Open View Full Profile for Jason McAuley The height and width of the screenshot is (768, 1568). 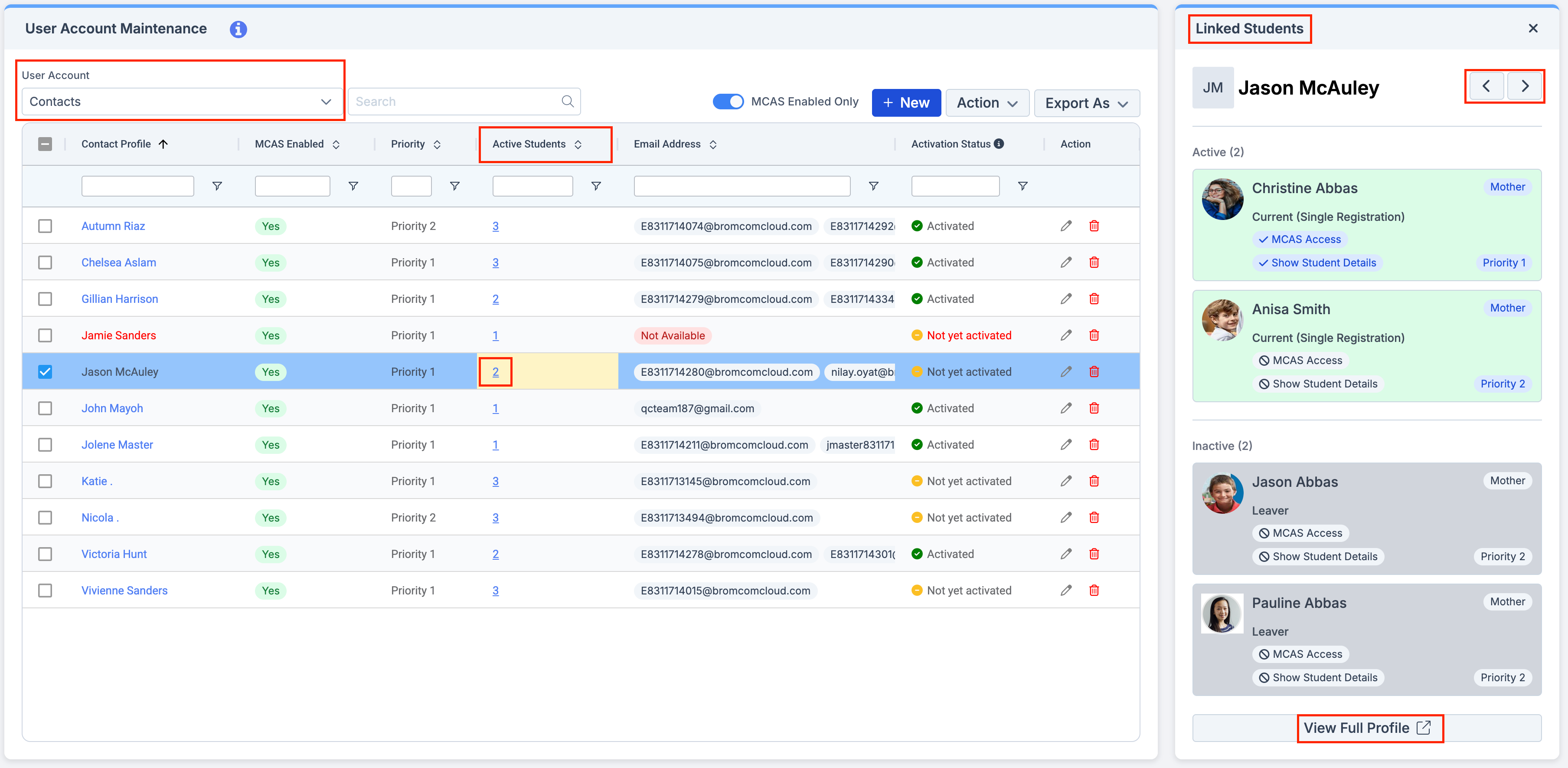[1369, 728]
